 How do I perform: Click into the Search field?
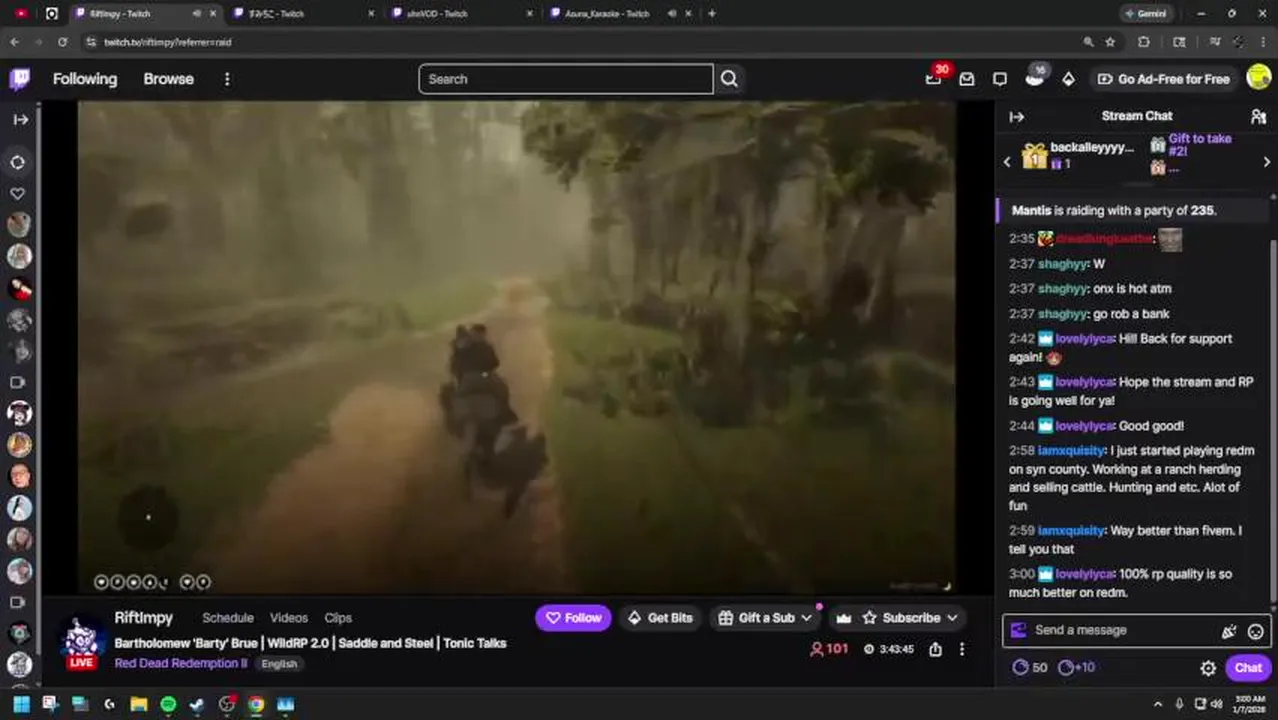566,79
